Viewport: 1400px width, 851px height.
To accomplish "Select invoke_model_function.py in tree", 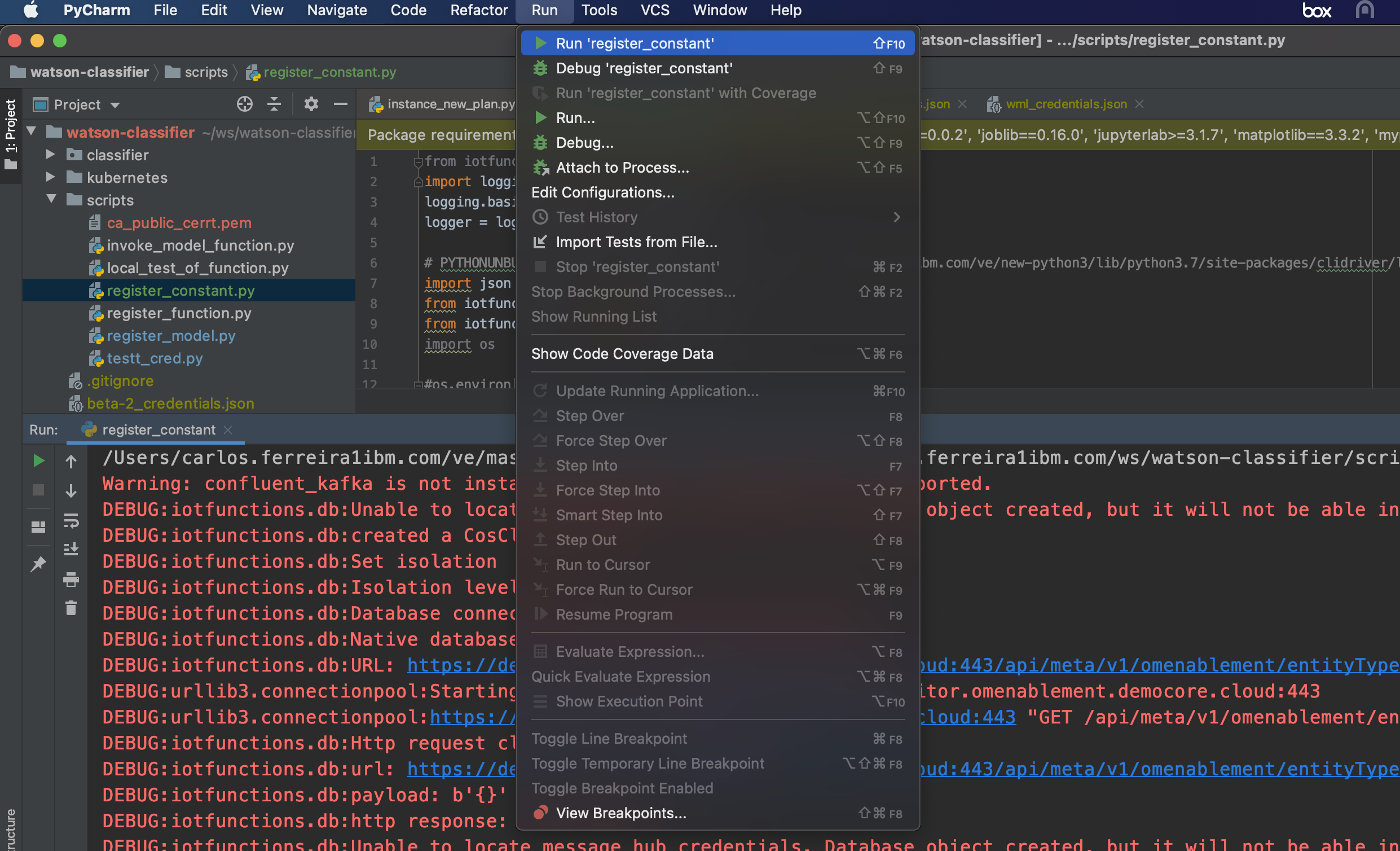I will pos(200,245).
